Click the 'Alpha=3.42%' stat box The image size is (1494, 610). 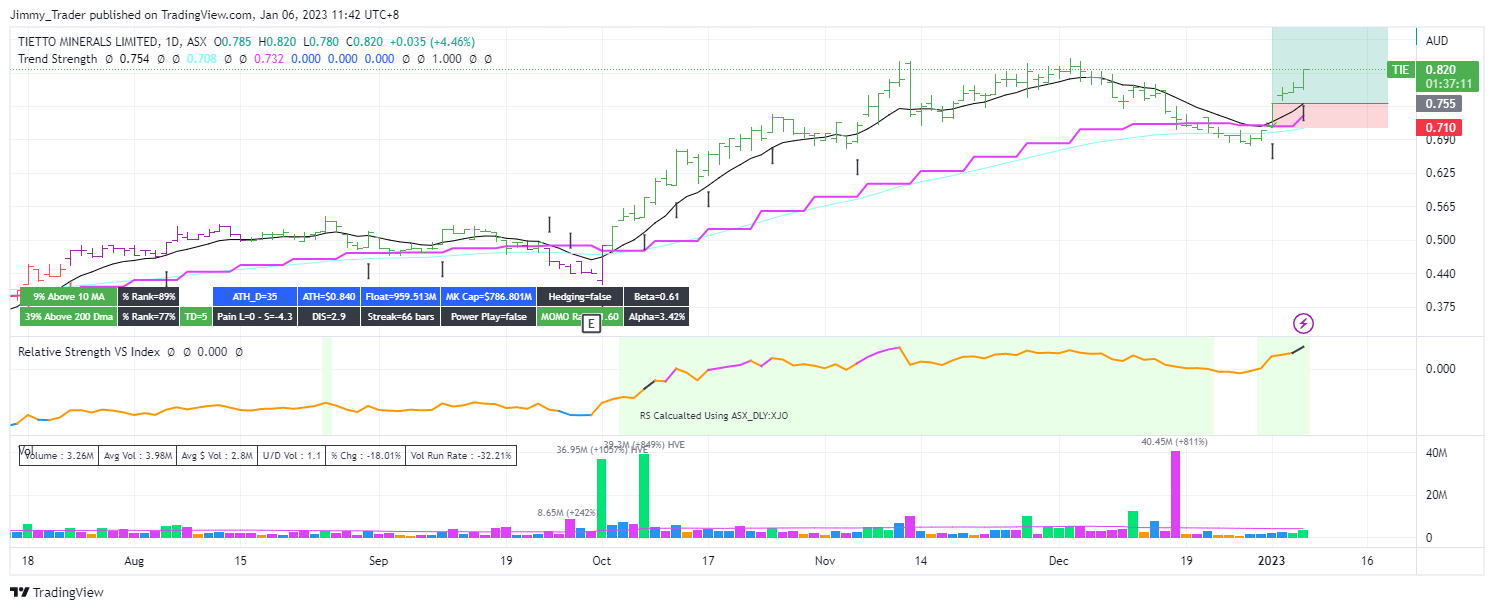656,316
